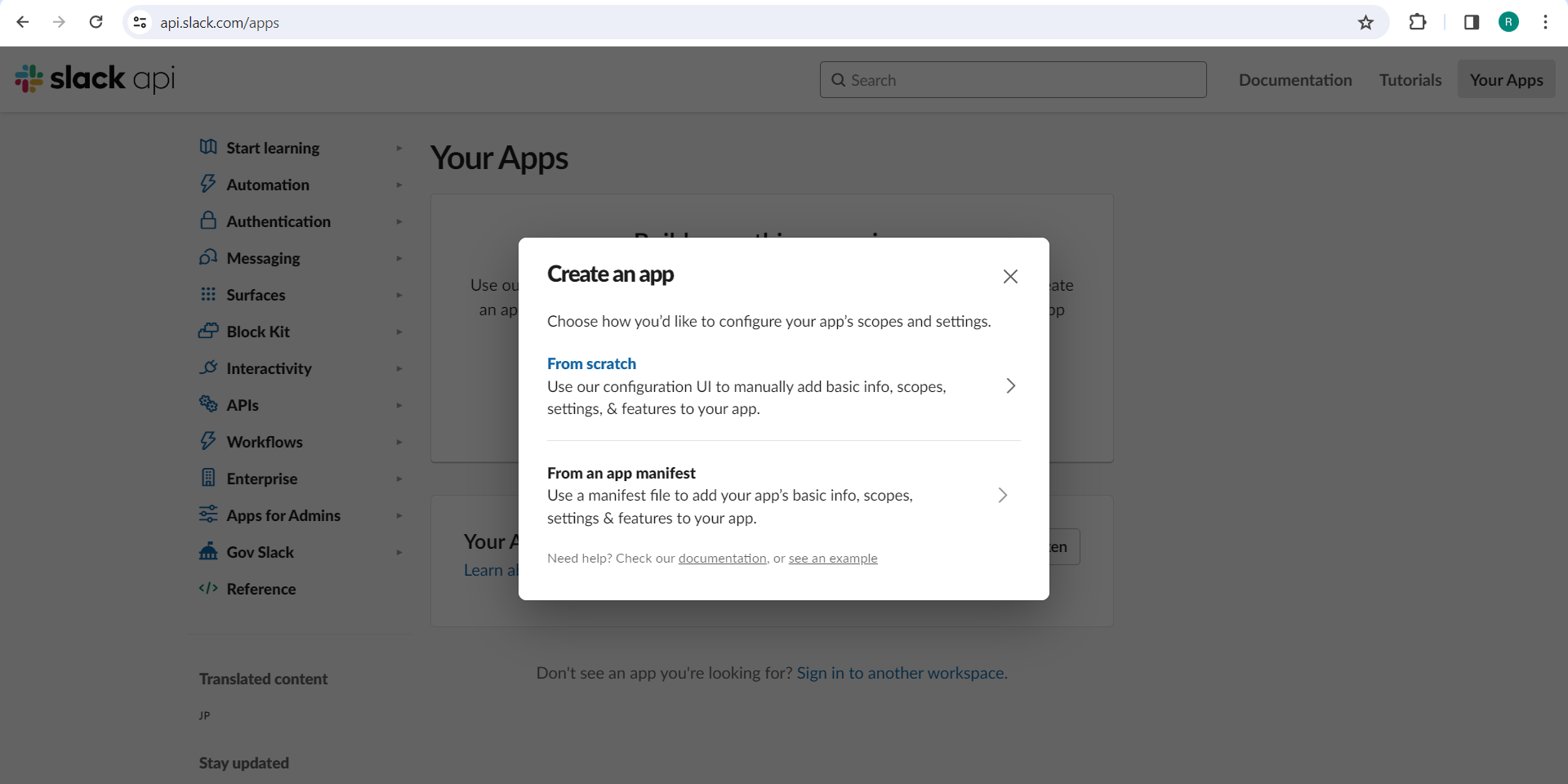Switch to the Tutorials section
The image size is (1568, 784).
point(1410,79)
